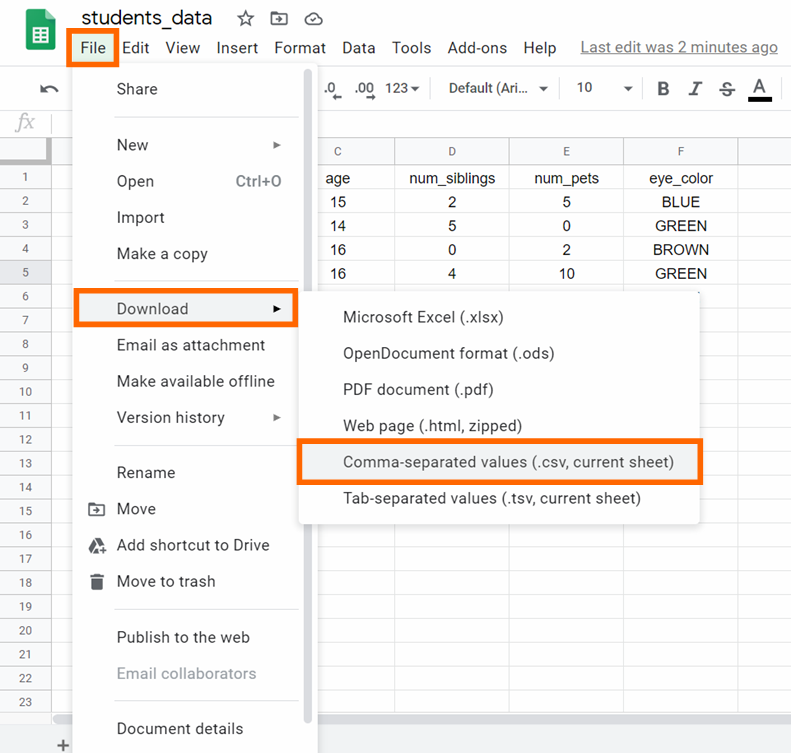Screen dimensions: 793x753
Task: Click the add sheet plus icon
Action: 63,745
